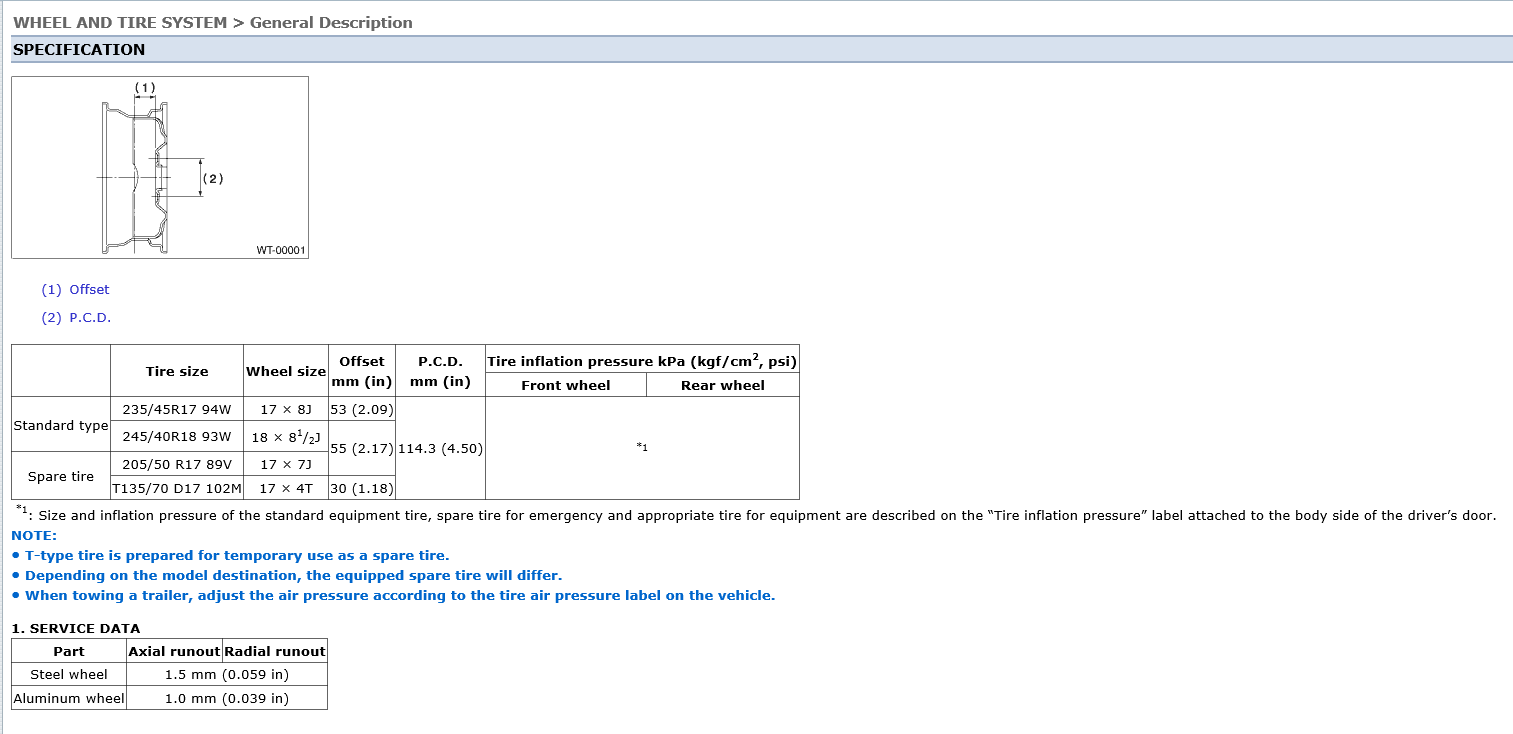This screenshot has width=1513, height=734.
Task: Click the "1. SERVICE DATA" heading
Action: tap(76, 628)
